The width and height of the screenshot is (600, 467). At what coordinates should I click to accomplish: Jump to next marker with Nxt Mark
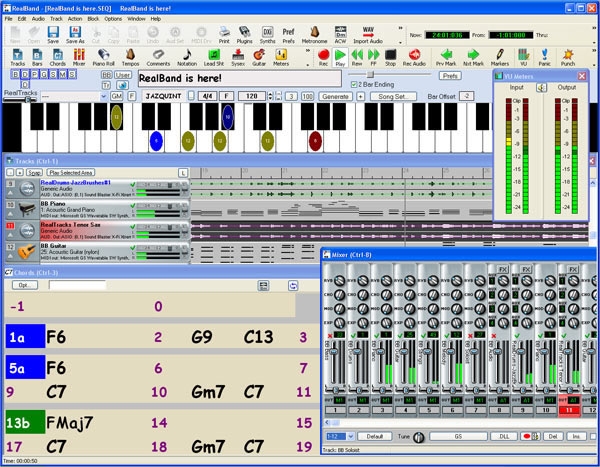click(473, 57)
